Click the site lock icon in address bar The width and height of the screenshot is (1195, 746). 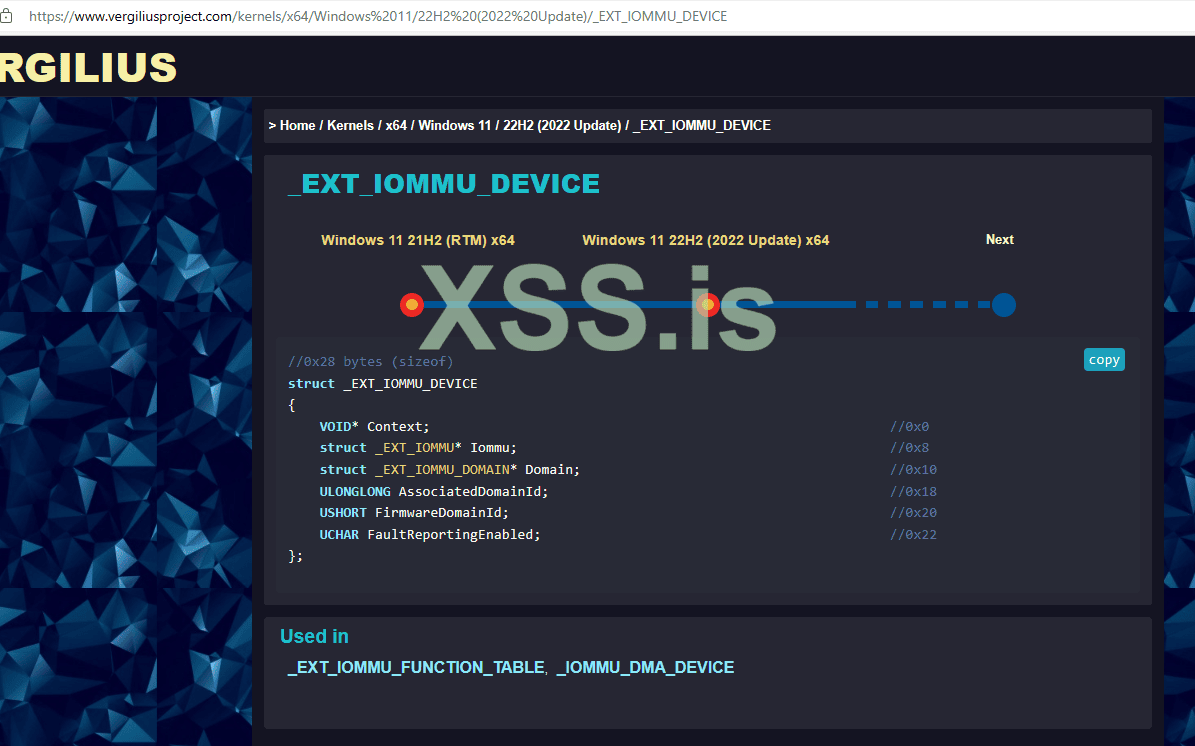(x=5, y=16)
